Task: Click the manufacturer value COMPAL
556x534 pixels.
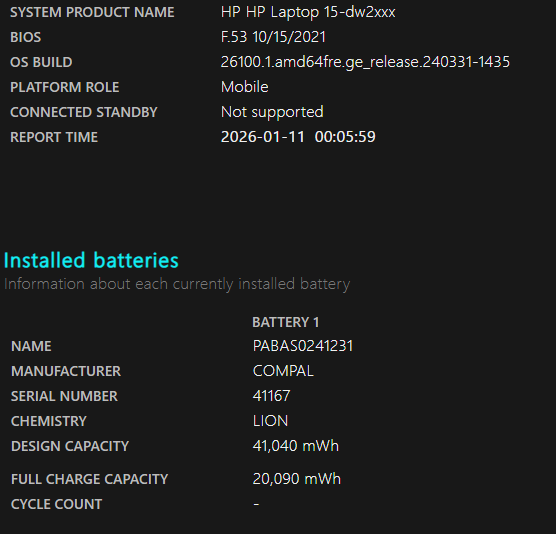Action: coord(283,371)
